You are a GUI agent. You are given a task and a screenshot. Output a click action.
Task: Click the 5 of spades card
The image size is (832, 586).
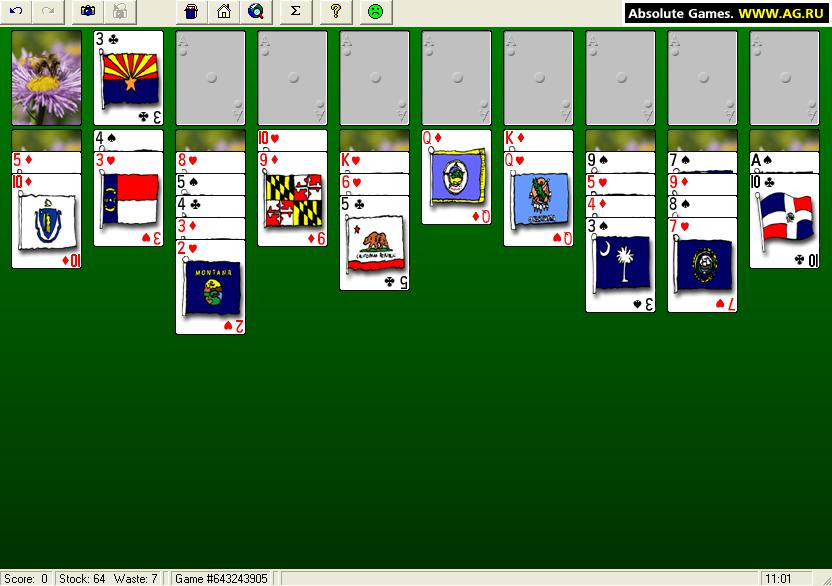coord(210,185)
